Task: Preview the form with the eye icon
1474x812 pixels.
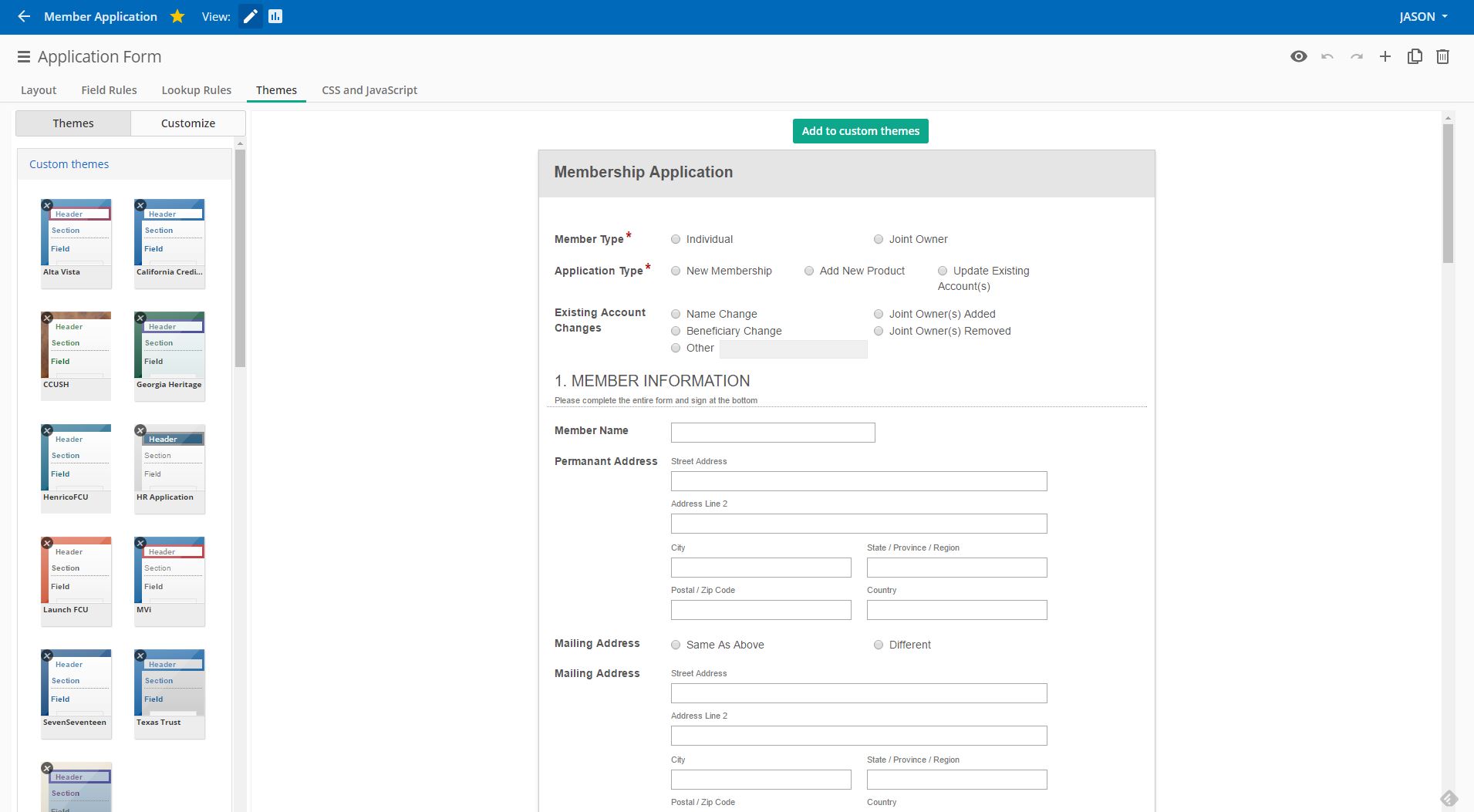Action: point(1299,56)
